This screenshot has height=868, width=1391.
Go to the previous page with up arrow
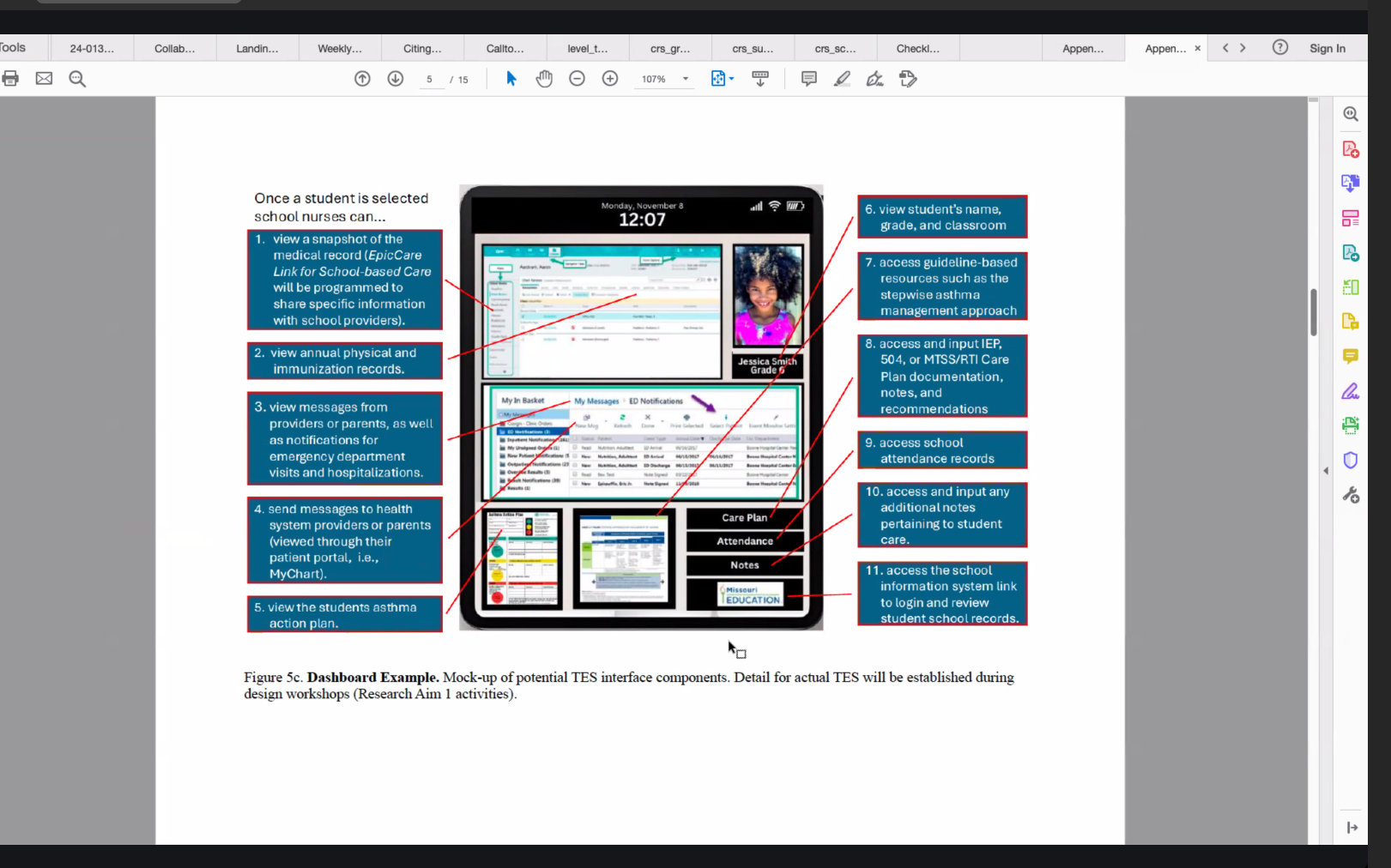(362, 79)
